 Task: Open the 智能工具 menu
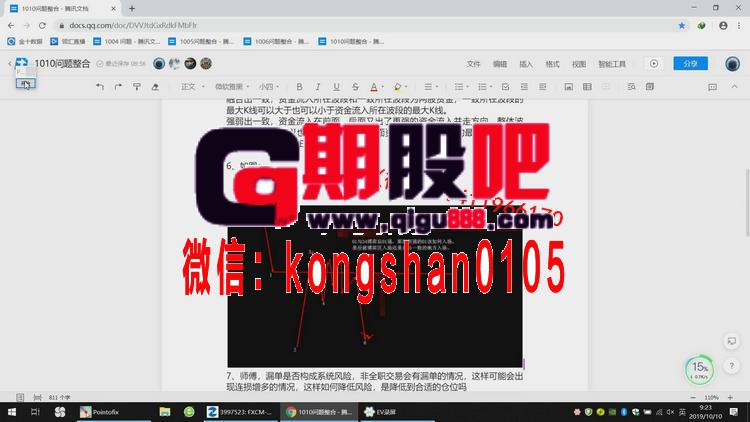[612, 64]
